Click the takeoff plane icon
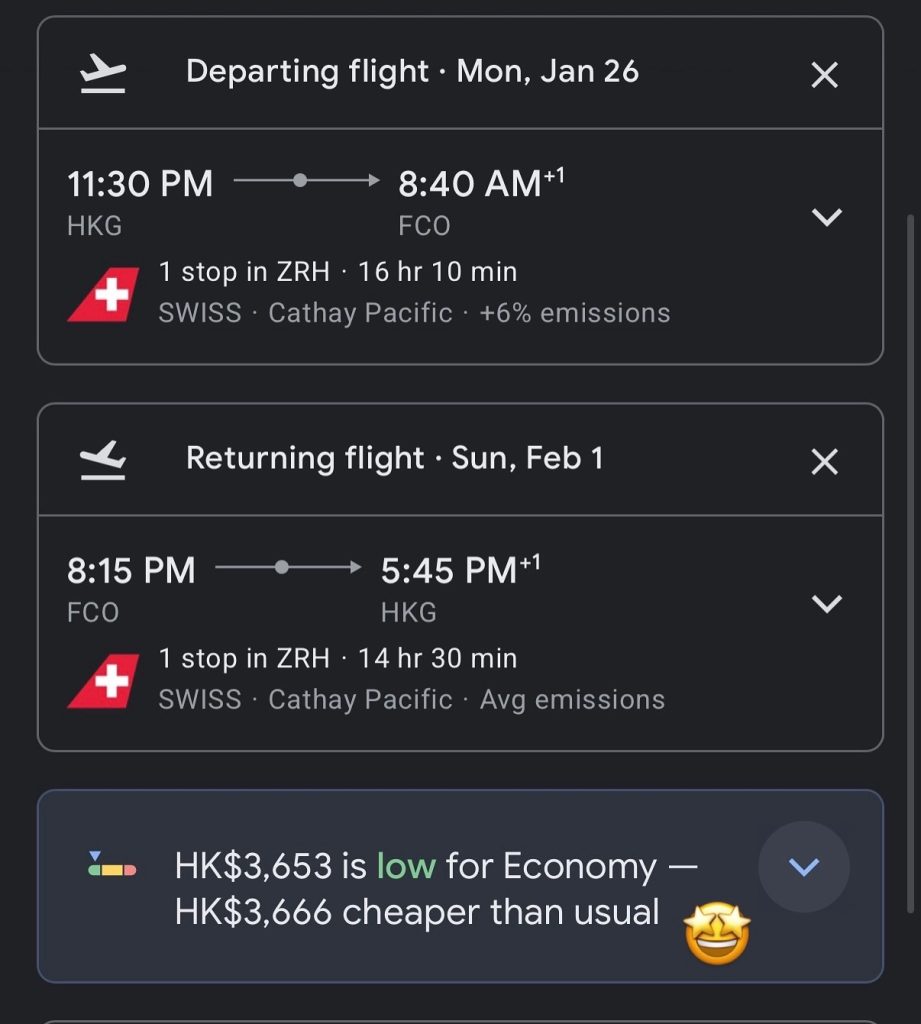This screenshot has height=1024, width=921. click(x=103, y=74)
